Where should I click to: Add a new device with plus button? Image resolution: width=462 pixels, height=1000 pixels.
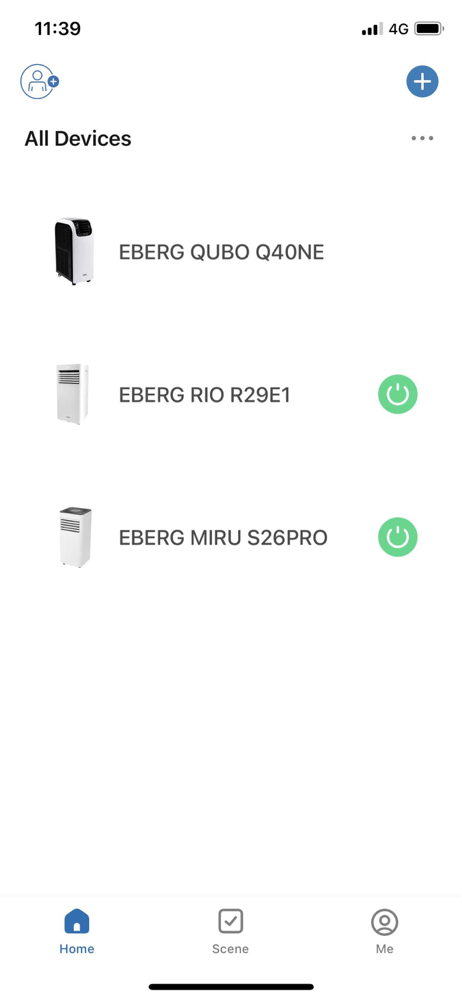pos(422,82)
